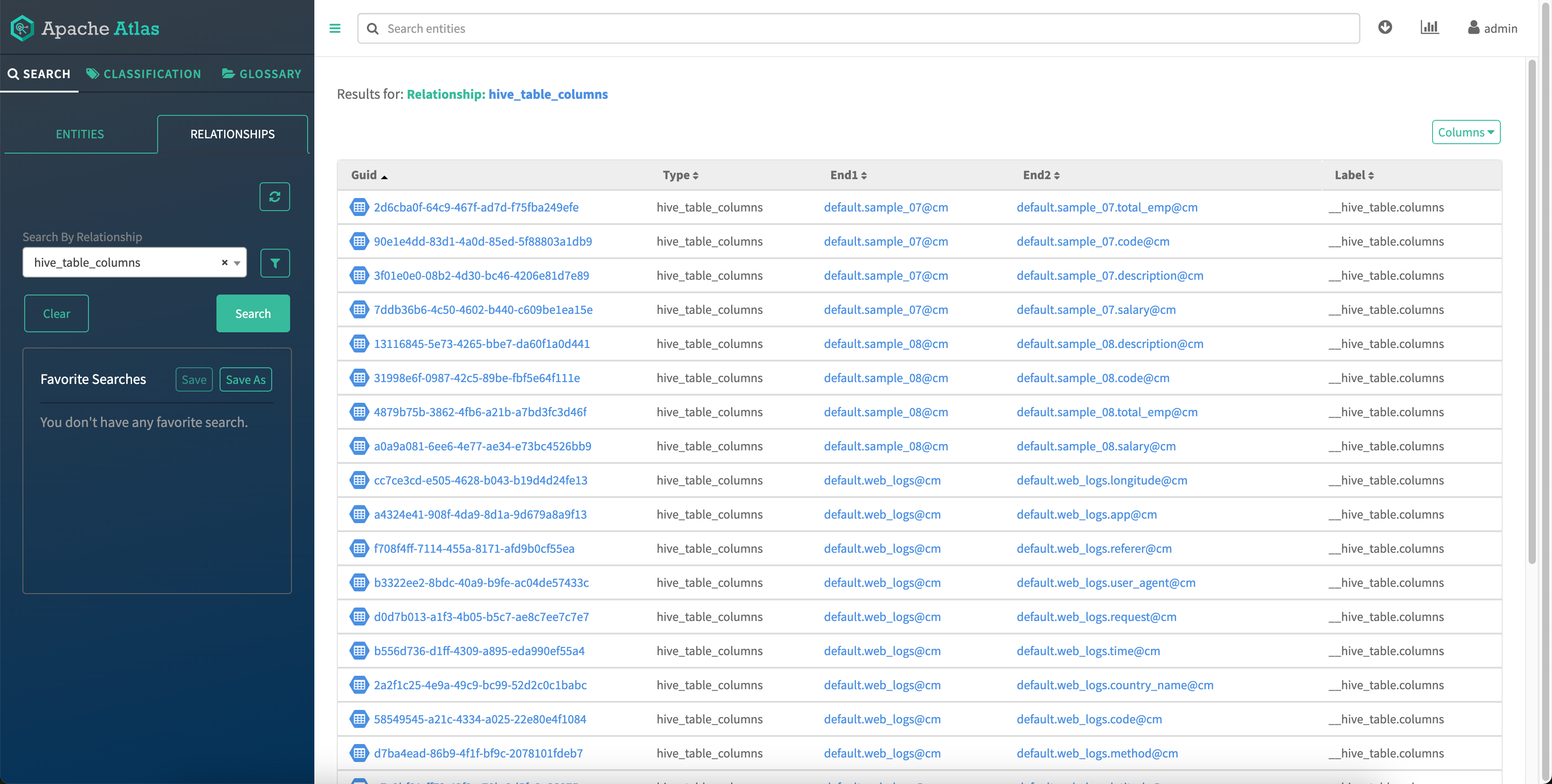The height and width of the screenshot is (784, 1552).
Task: Switch to the ENTITIES tab
Action: pos(80,134)
